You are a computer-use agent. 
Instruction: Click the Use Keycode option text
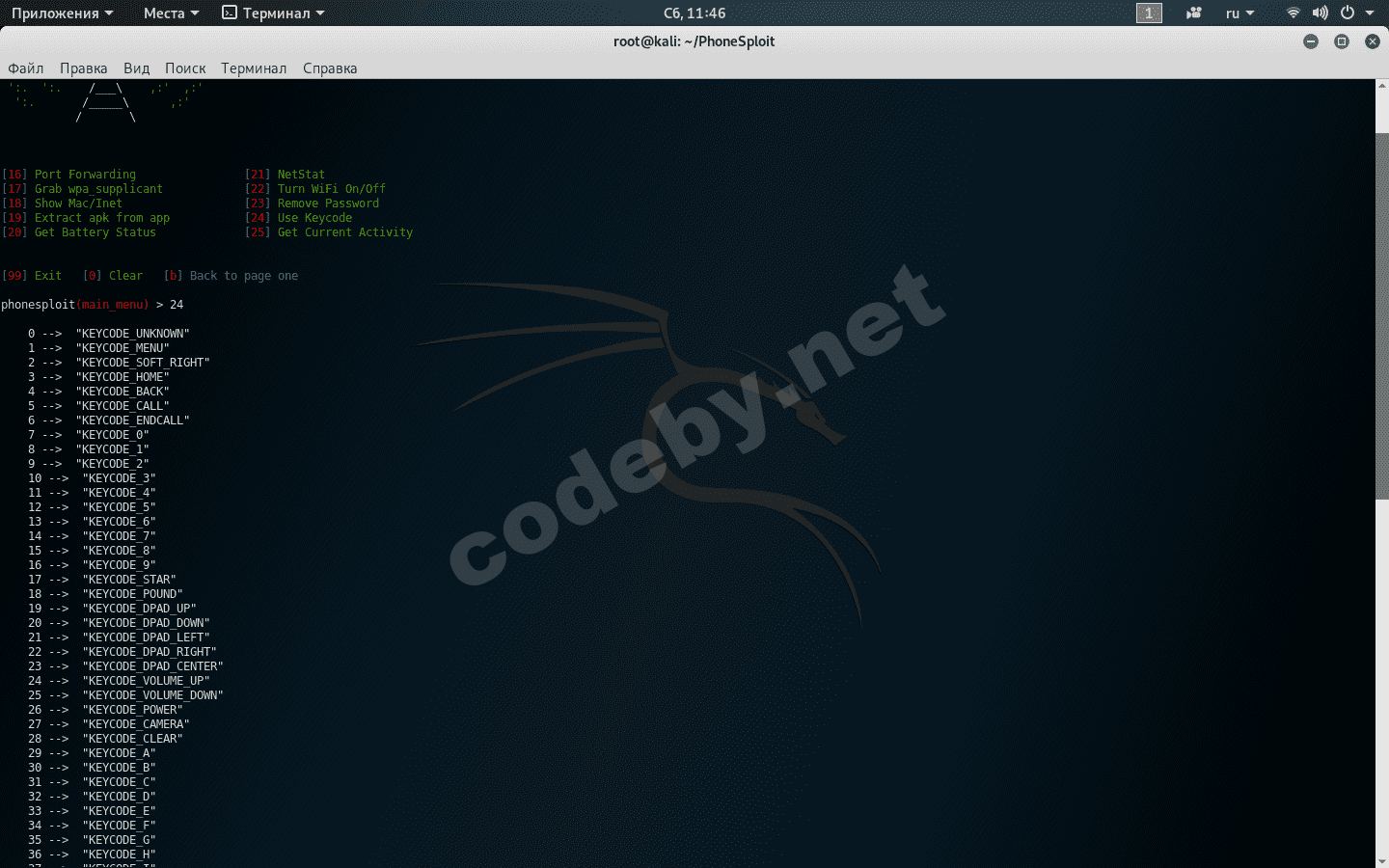314,218
